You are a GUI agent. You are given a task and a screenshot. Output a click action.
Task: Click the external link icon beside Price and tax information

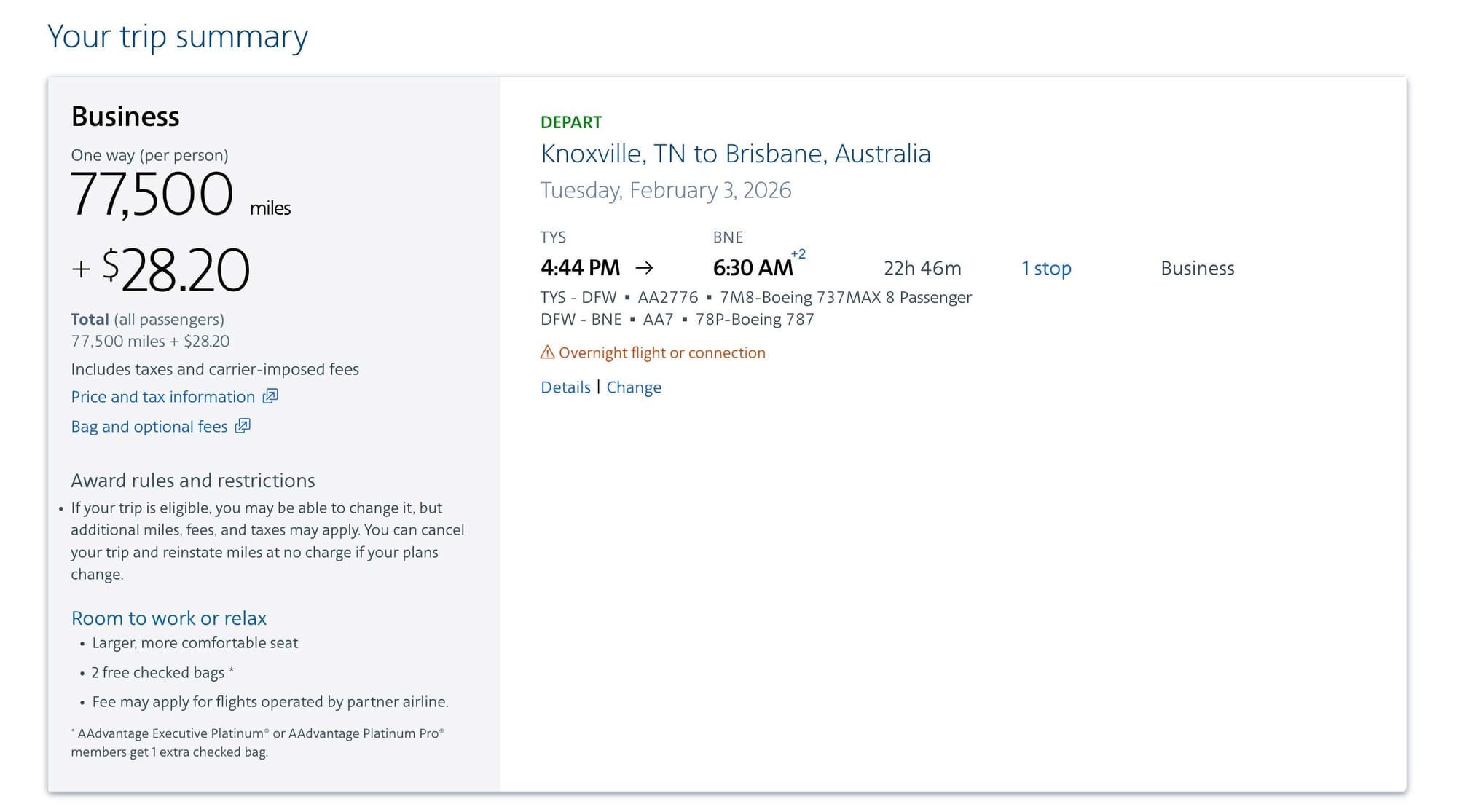270,396
